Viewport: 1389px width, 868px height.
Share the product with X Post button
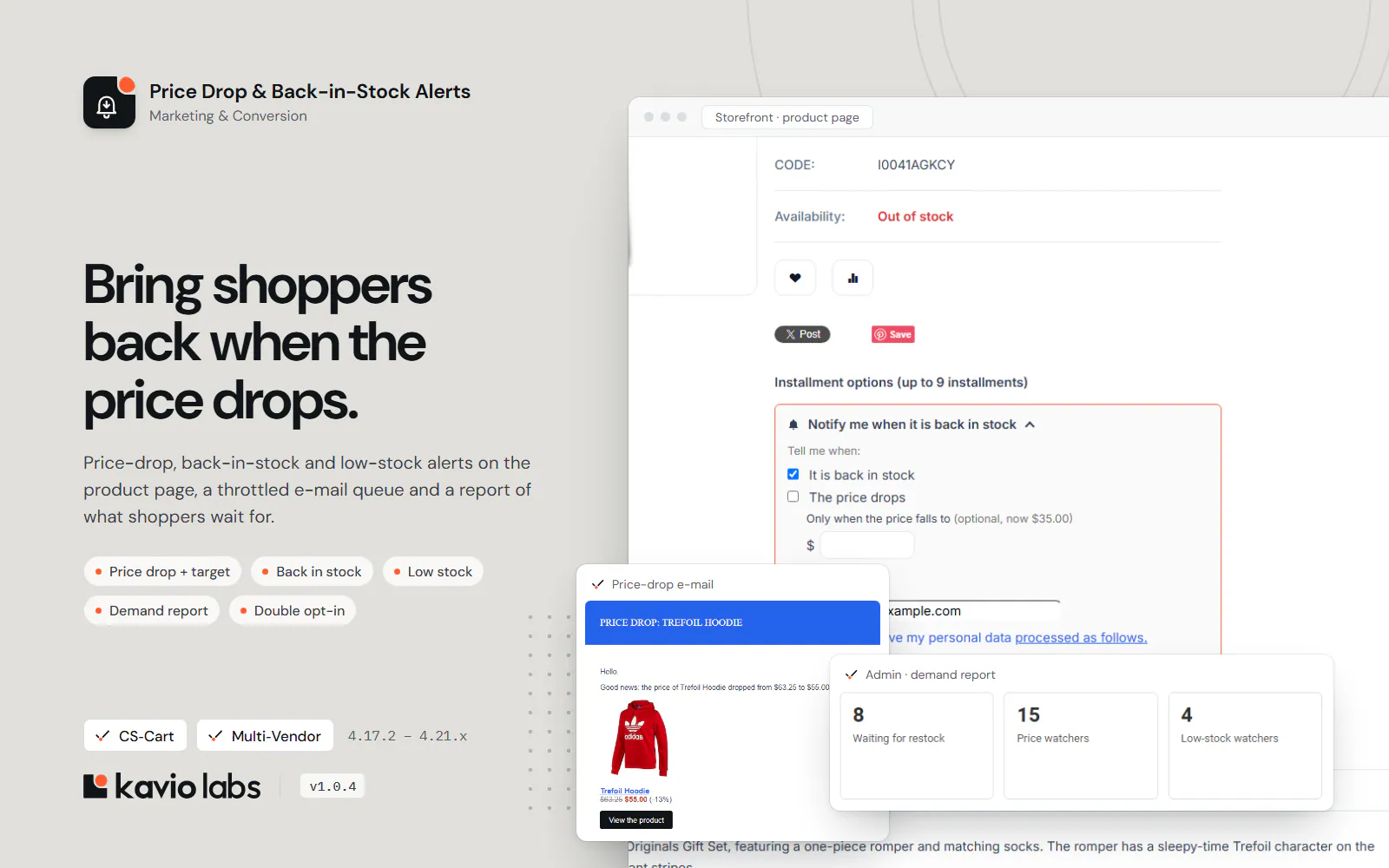(802, 334)
